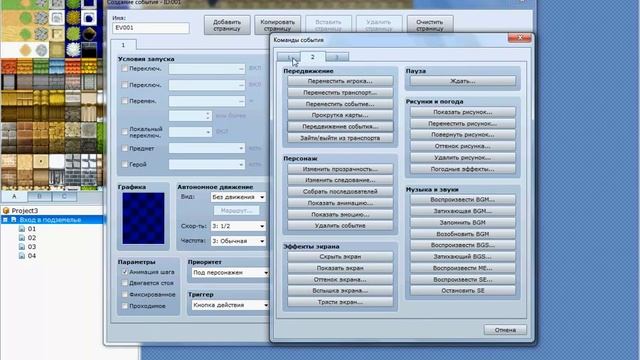This screenshot has width=640, height=360.
Task: Enable the Двигается стоя checkbox
Action: click(124, 283)
